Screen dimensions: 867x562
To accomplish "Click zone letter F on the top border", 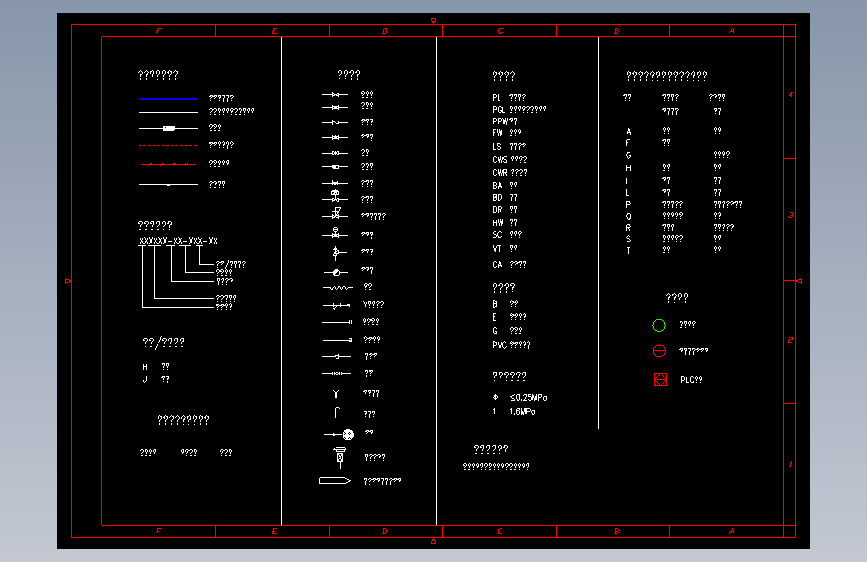I will coord(158,31).
